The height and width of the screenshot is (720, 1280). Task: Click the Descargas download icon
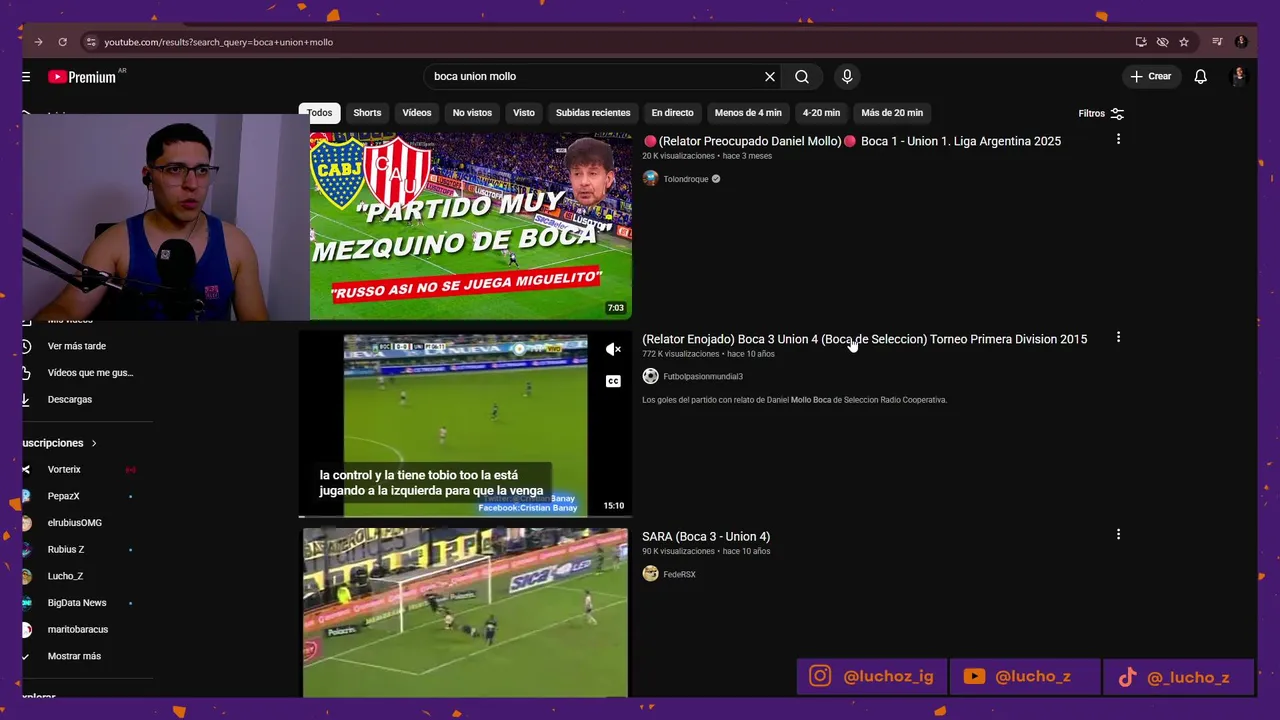pos(27,399)
